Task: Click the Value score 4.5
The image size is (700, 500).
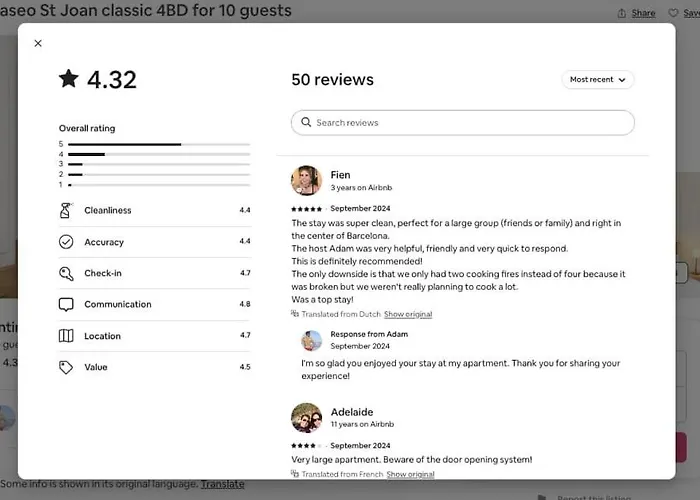Action: [245, 367]
